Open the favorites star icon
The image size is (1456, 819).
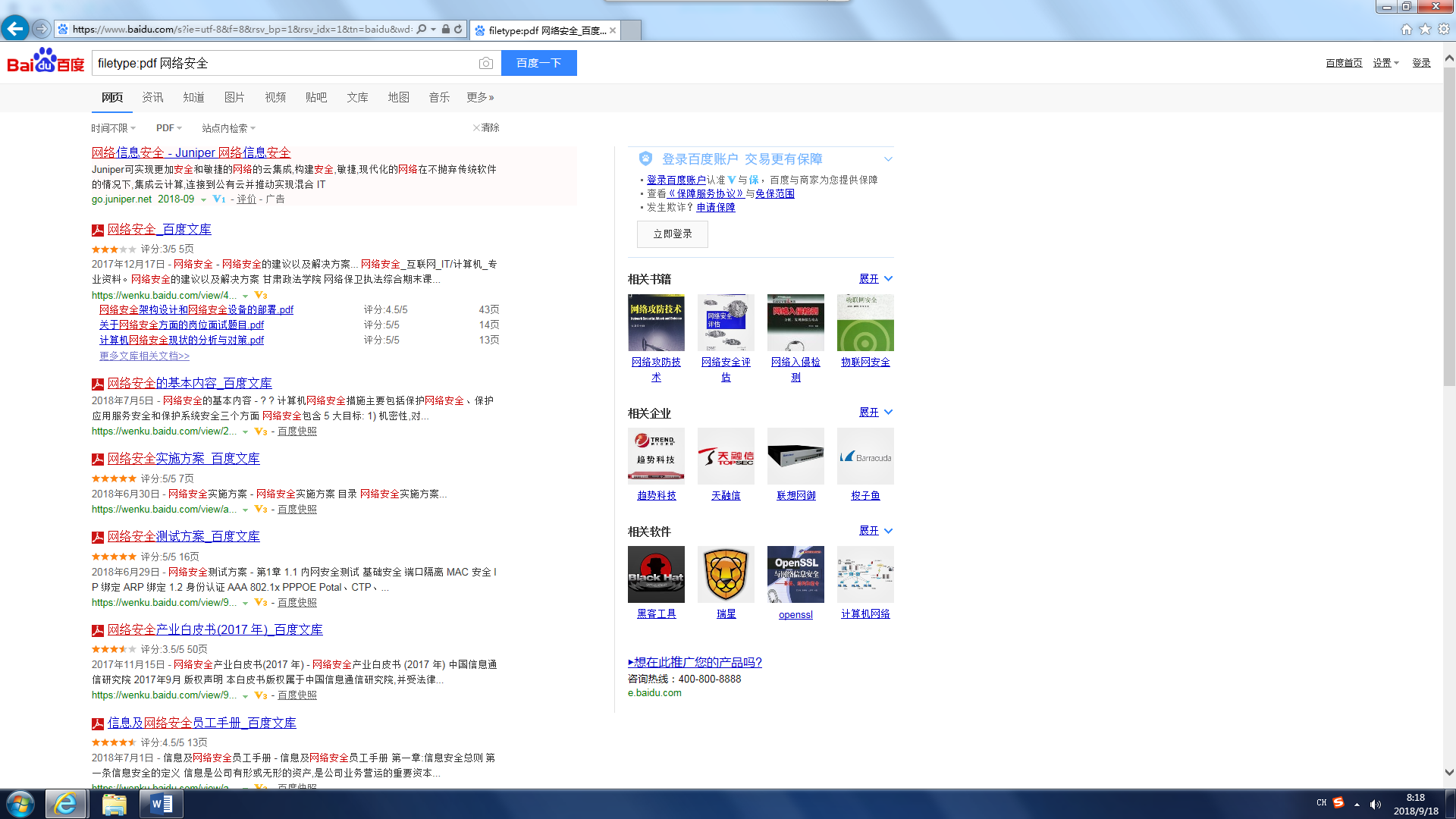(1425, 29)
